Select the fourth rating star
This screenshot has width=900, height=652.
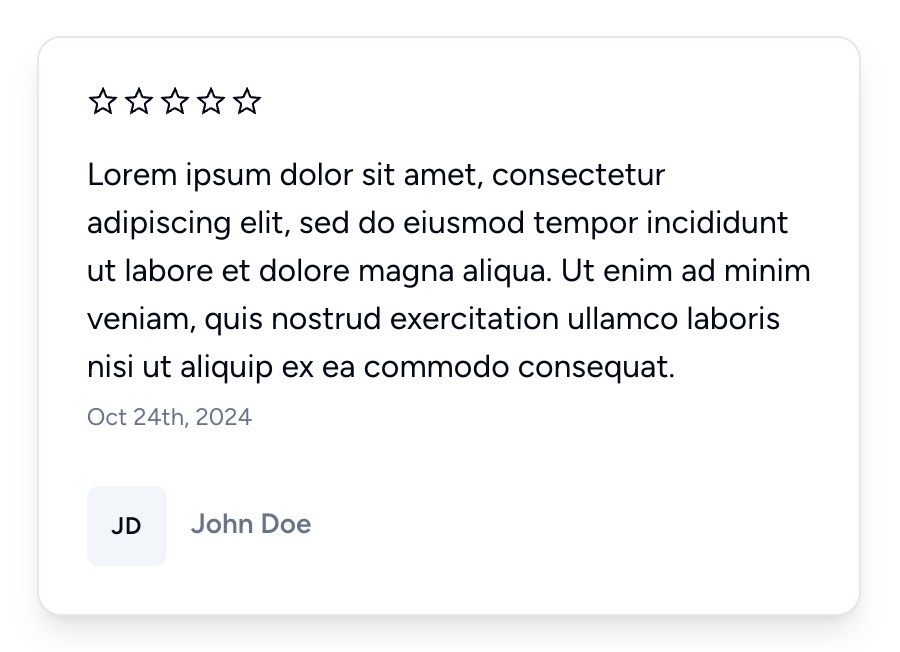pos(211,101)
